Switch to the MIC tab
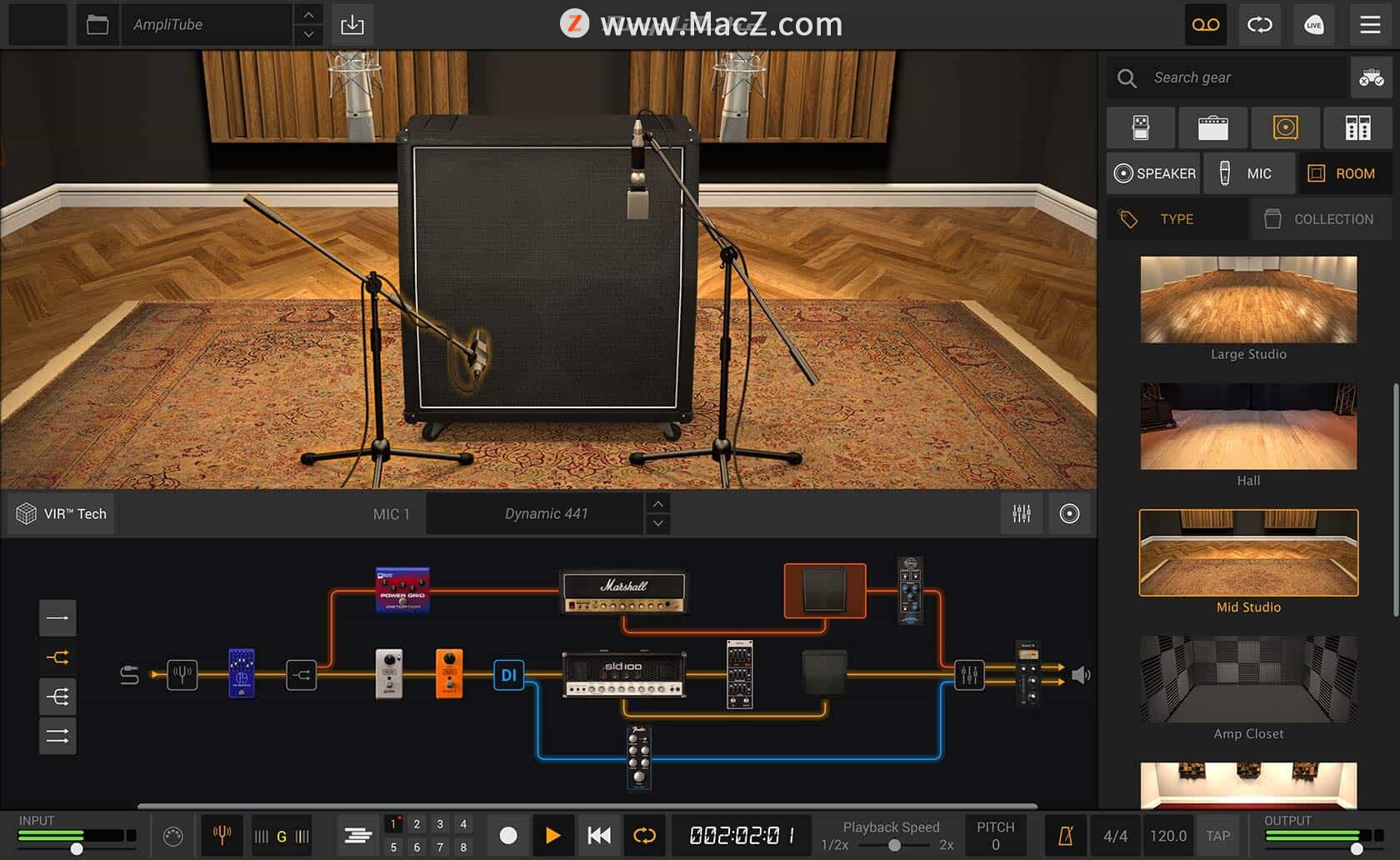 coord(1249,173)
